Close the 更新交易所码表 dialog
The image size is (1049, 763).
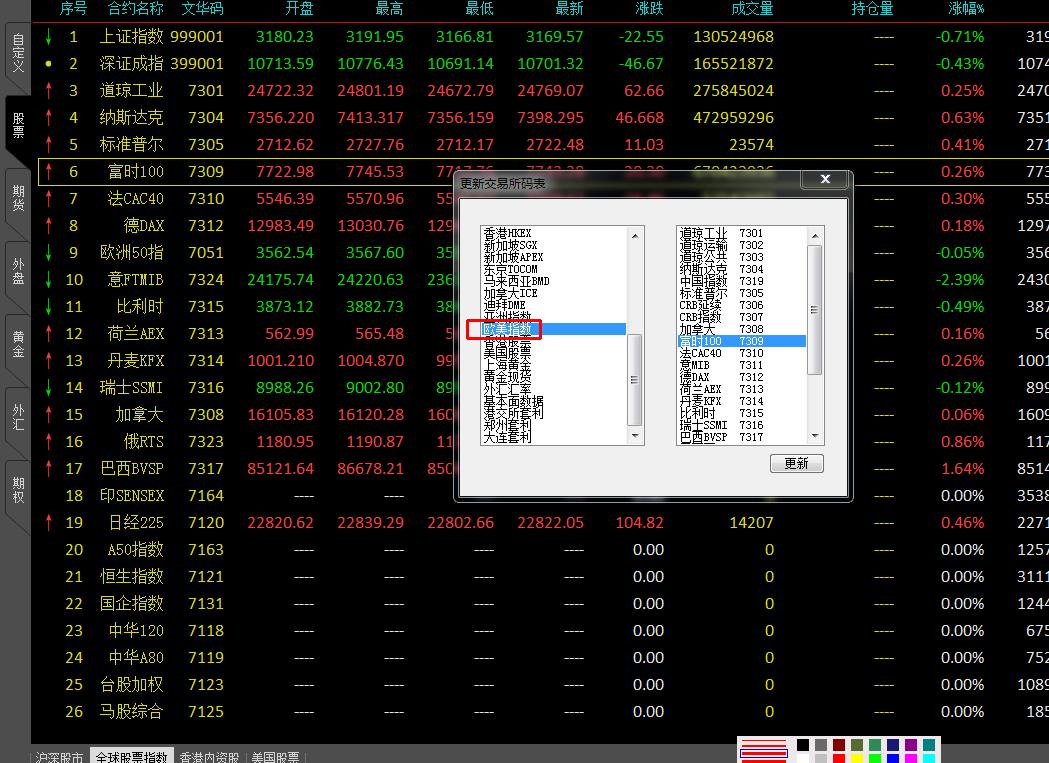coord(825,179)
